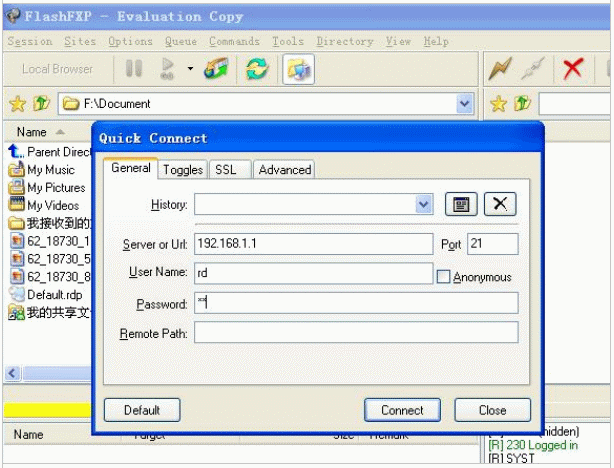614x468 pixels.
Task: Click the Disconnect plug icon
Action: (x=534, y=69)
